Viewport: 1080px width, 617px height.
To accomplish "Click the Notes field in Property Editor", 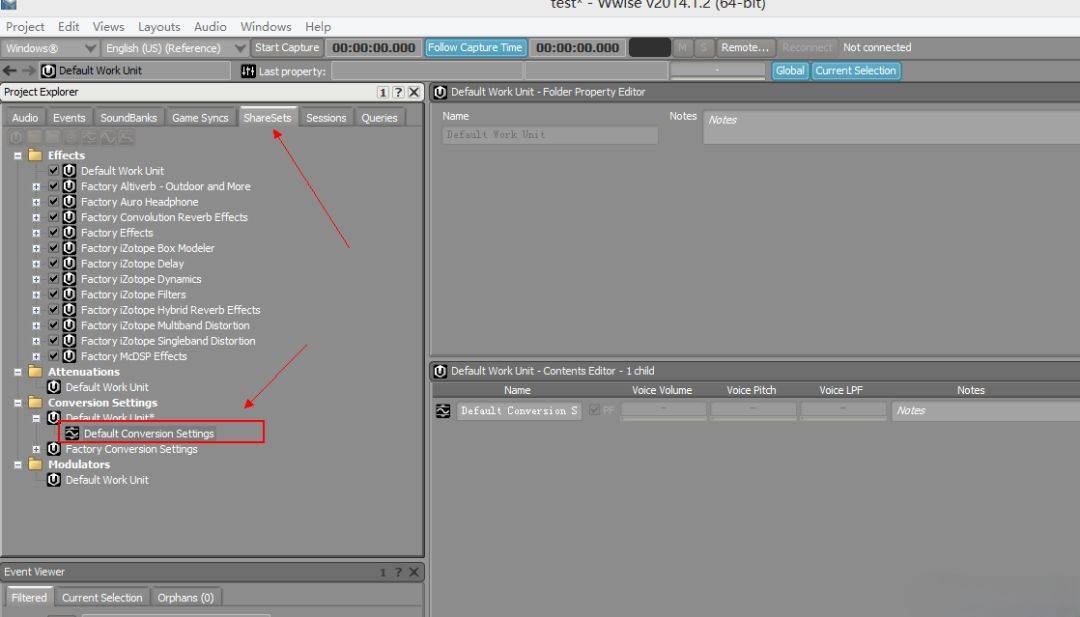I will pos(892,127).
